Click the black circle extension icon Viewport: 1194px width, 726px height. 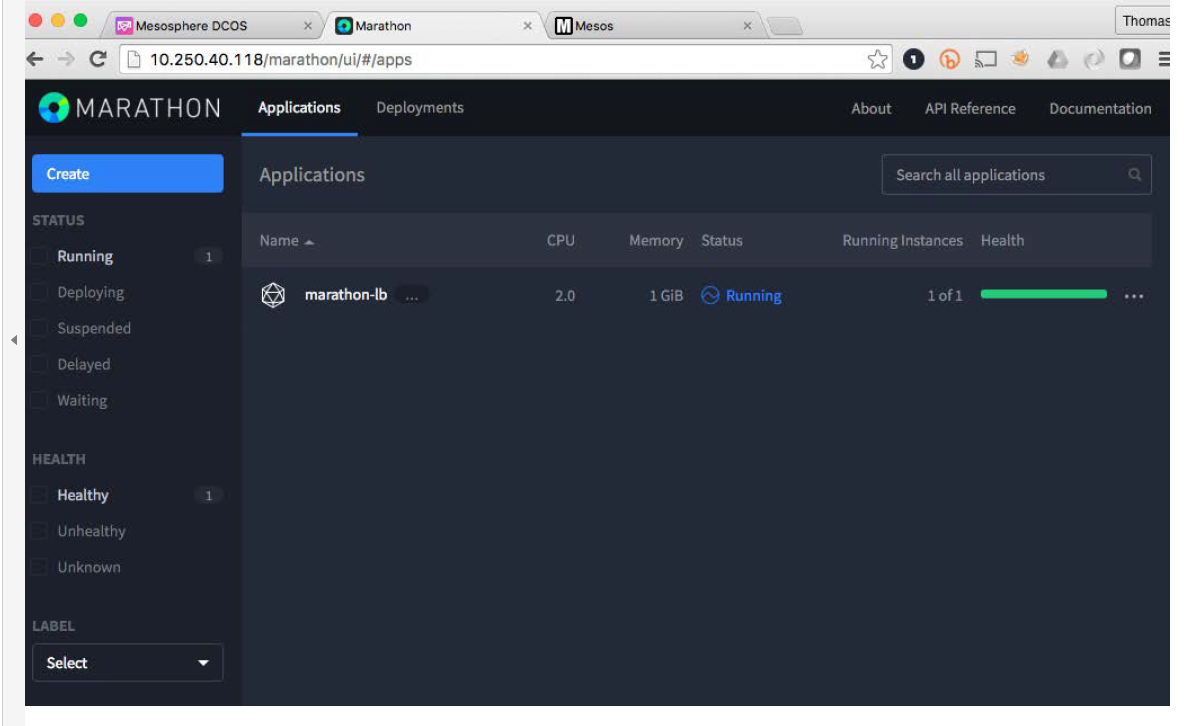tap(914, 59)
